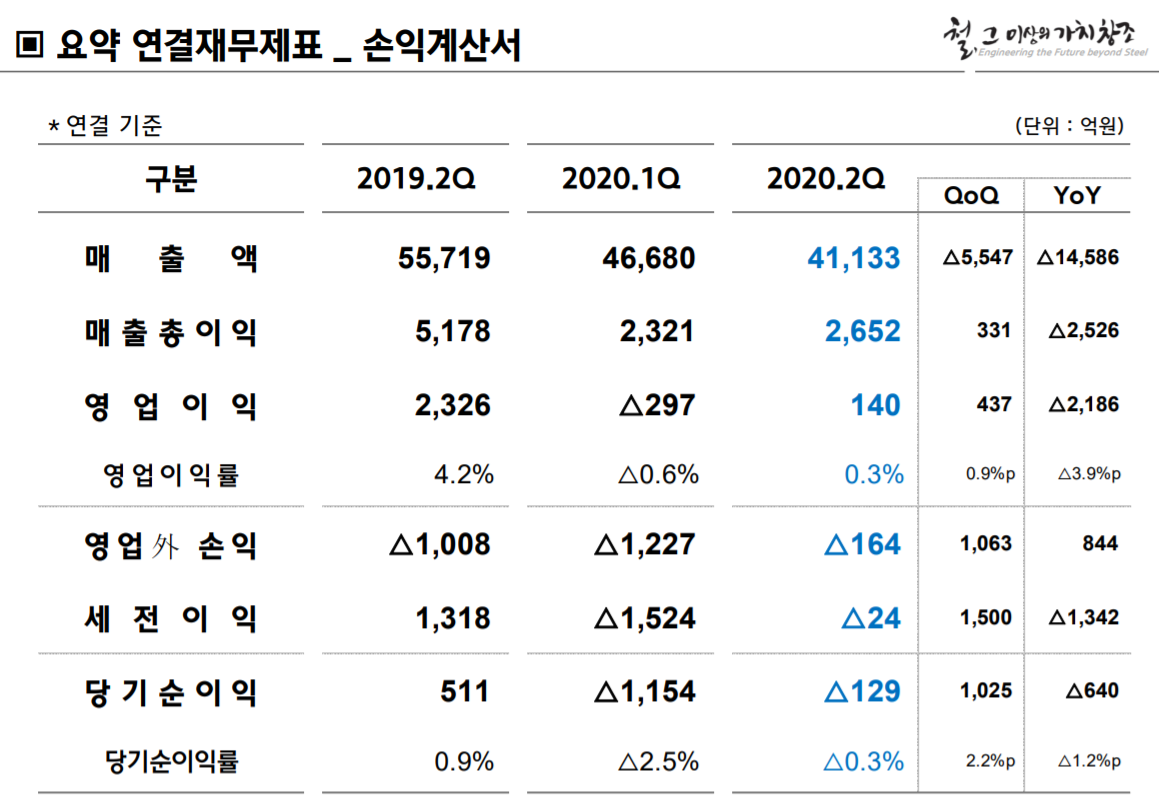This screenshot has width=1159, height=798.
Task: Click the blue △164 value
Action: click(x=861, y=545)
